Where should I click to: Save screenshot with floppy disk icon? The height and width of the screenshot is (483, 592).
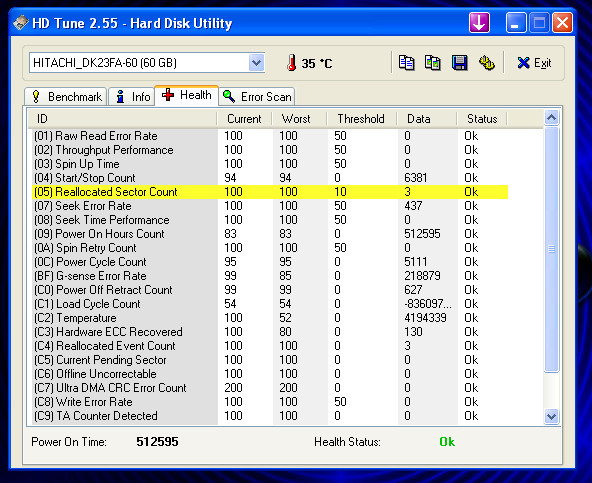tap(459, 63)
